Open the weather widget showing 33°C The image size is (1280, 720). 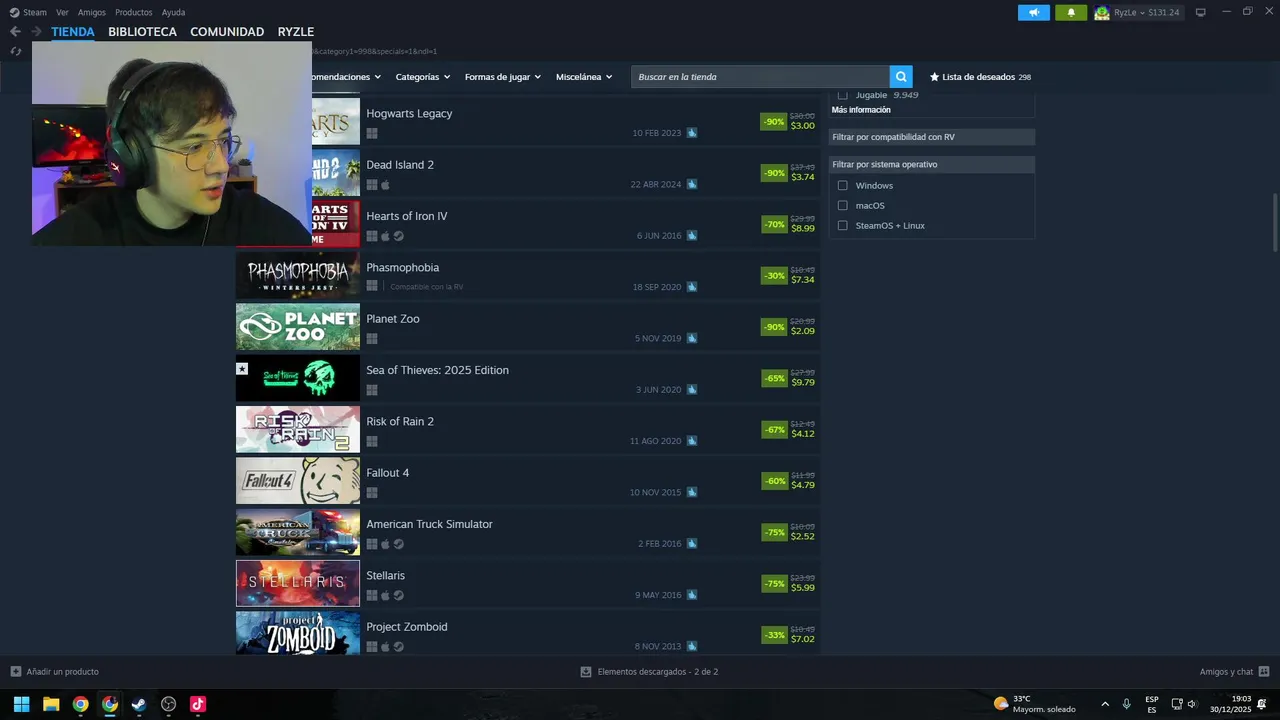1035,704
